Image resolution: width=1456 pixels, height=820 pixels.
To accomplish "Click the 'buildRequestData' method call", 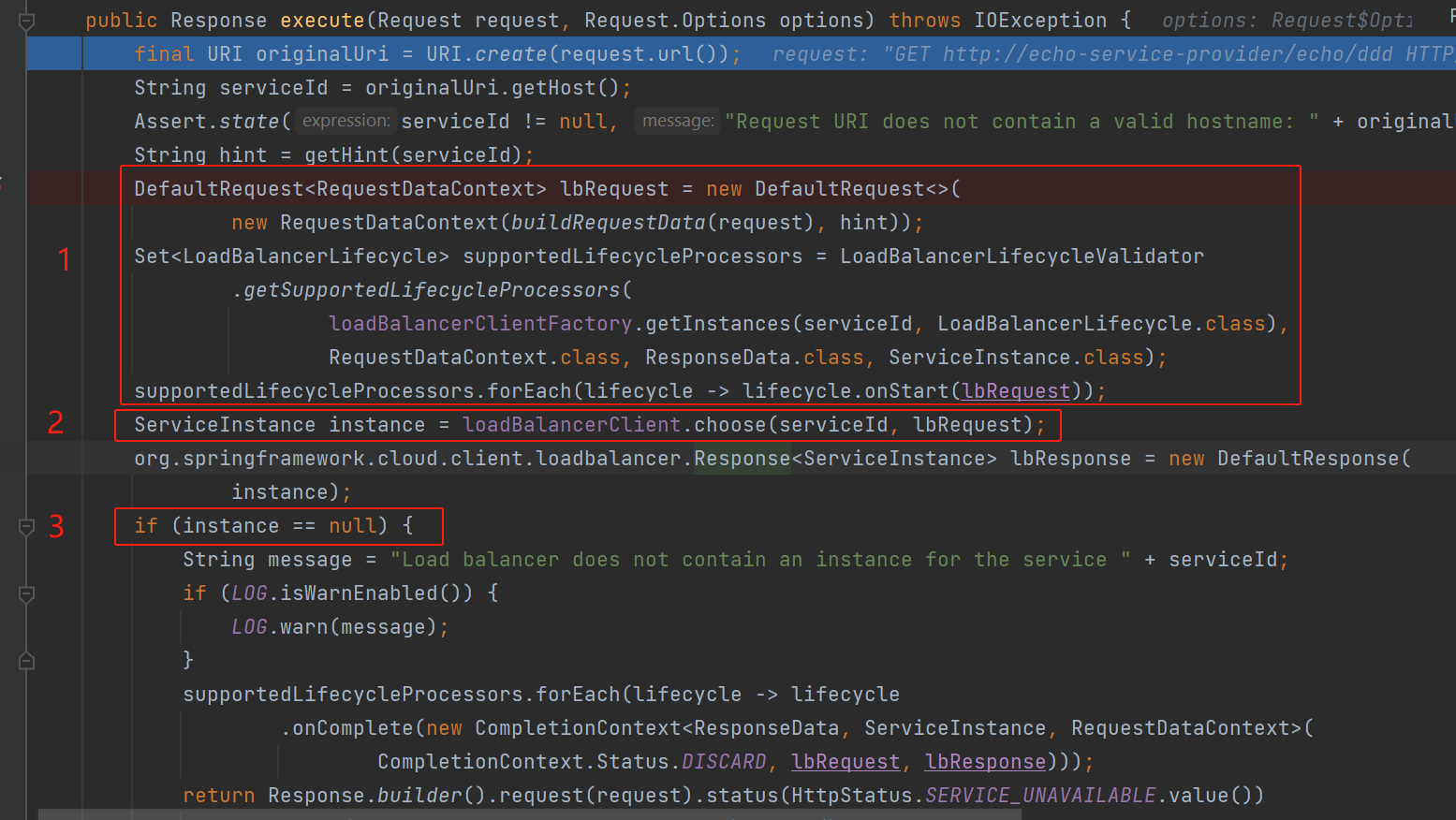I will click(x=609, y=223).
